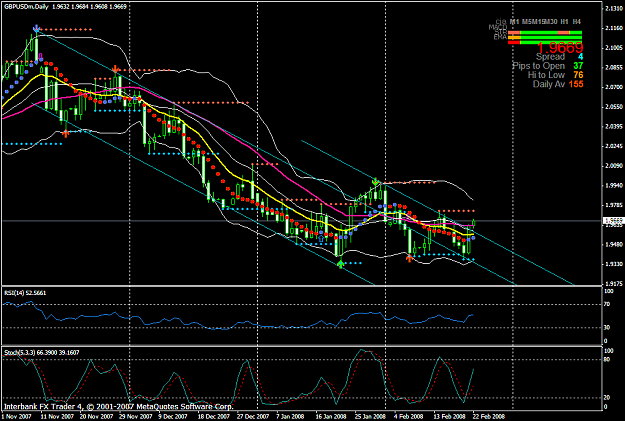The height and width of the screenshot is (421, 625).
Task: Click the Hi to Low value 76
Action: (578, 75)
